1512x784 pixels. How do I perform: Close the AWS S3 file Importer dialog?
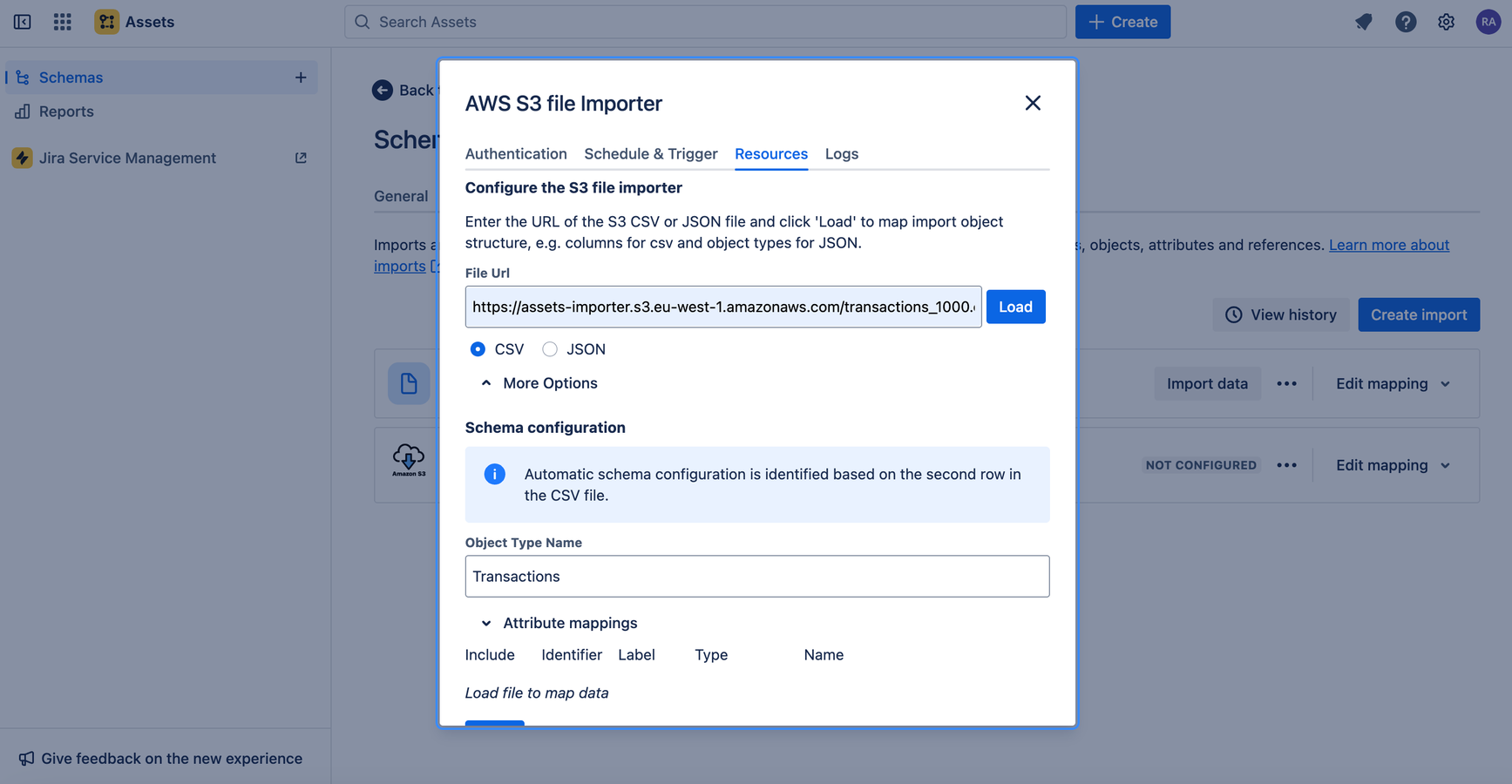[1033, 103]
